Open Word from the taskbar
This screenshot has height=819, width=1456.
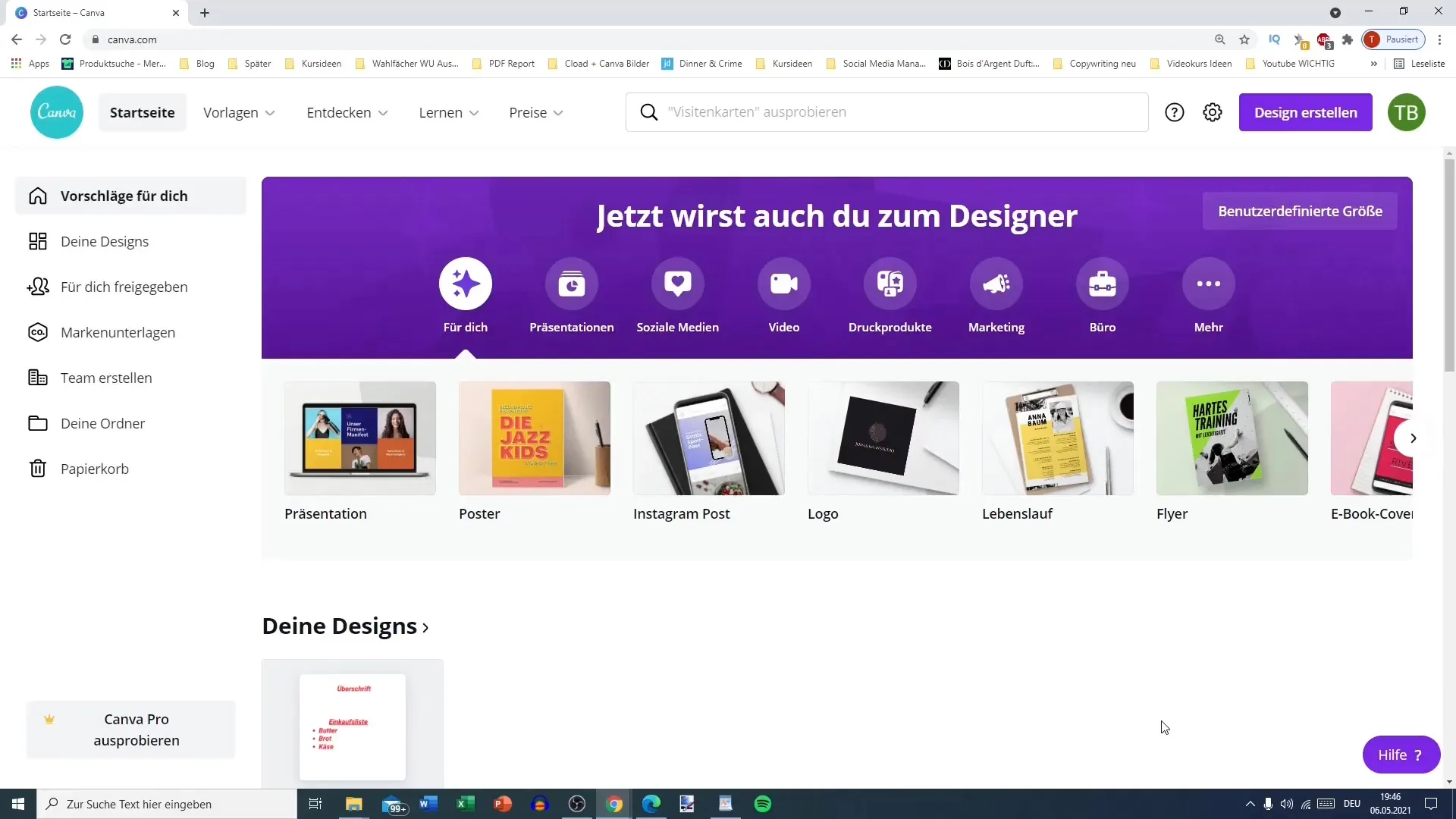pos(428,804)
